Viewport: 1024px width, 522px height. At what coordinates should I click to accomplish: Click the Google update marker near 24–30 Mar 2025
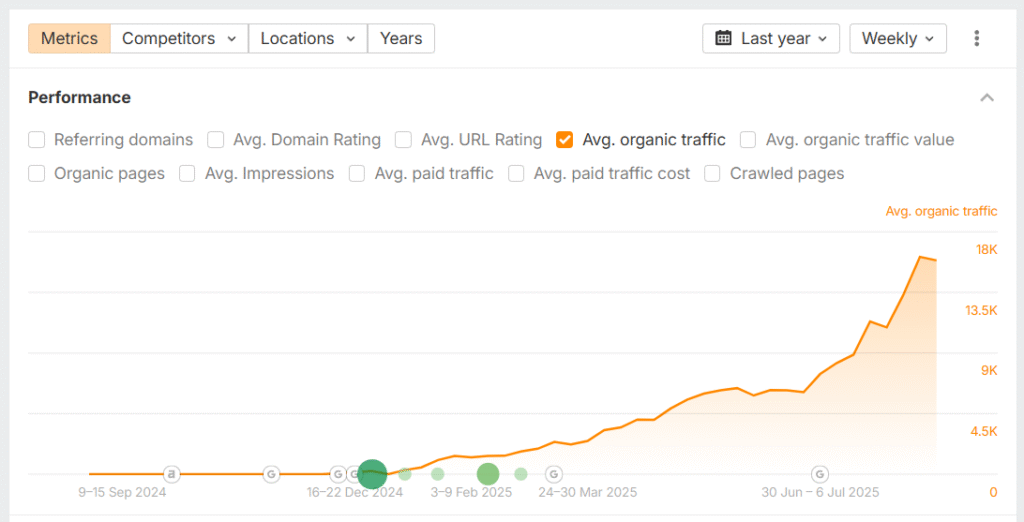[x=553, y=474]
